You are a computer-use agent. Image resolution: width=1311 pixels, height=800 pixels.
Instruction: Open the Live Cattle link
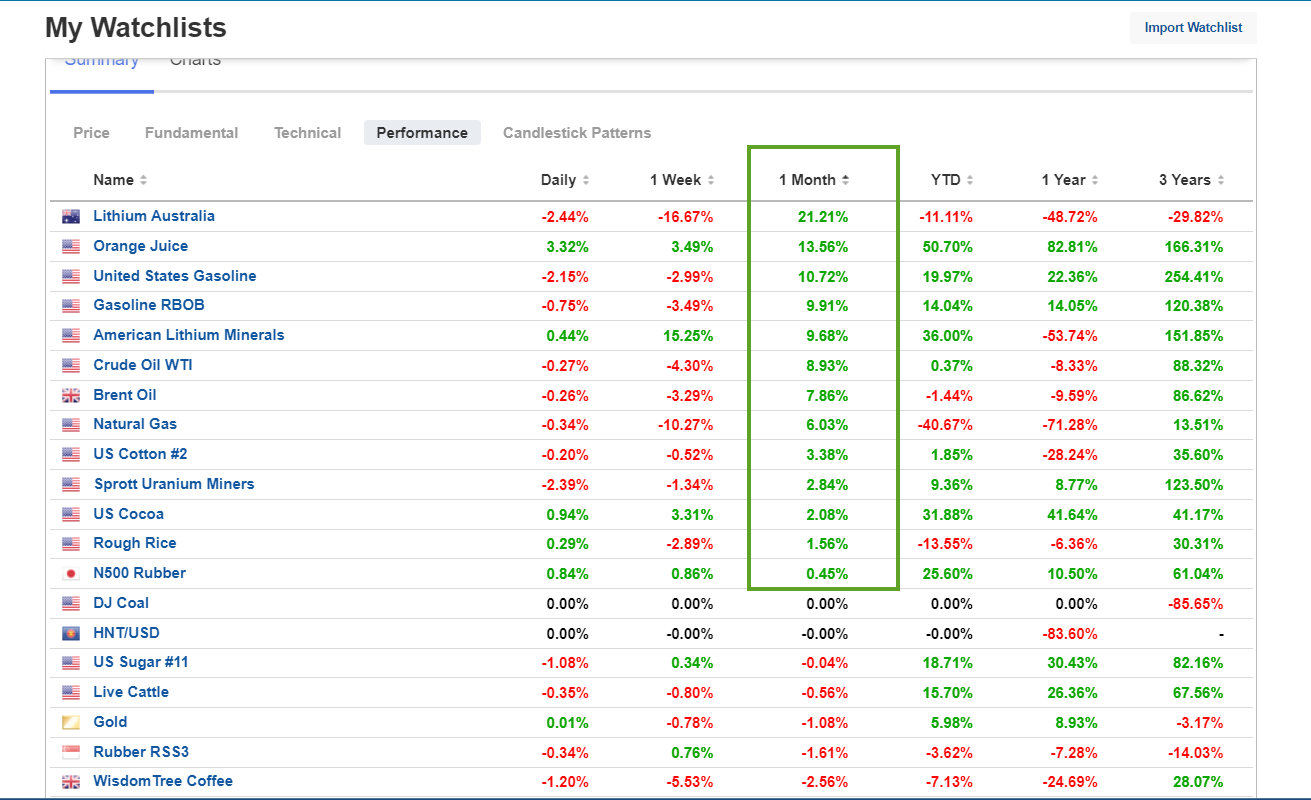click(x=131, y=692)
